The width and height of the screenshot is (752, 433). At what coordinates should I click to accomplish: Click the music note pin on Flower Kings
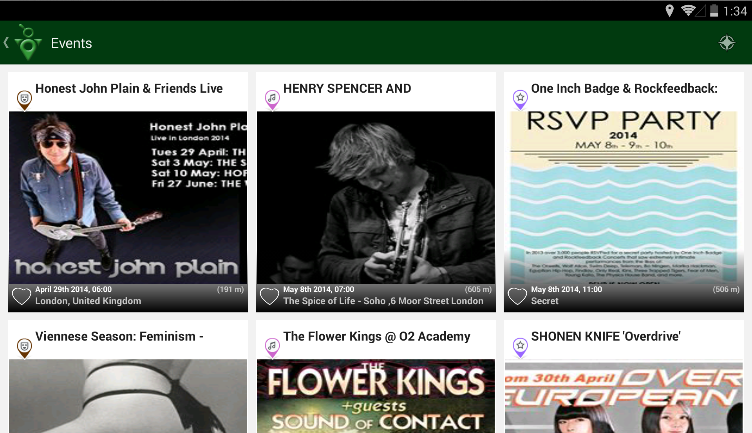click(272, 348)
